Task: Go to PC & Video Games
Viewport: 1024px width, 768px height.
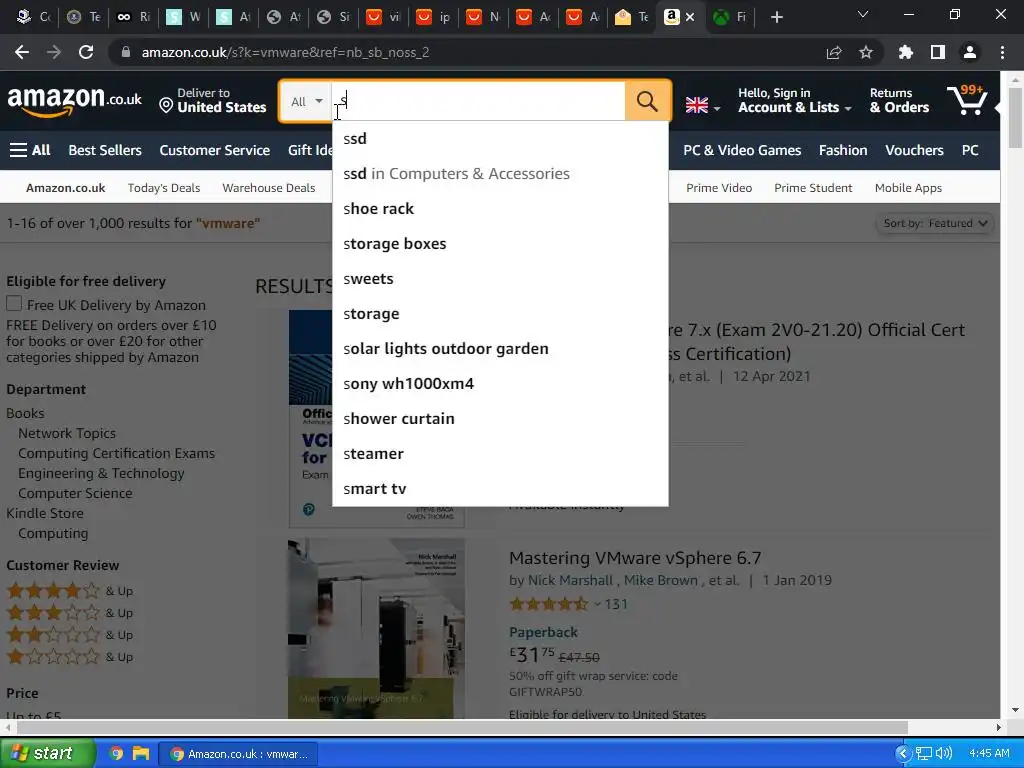Action: pyautogui.click(x=742, y=150)
